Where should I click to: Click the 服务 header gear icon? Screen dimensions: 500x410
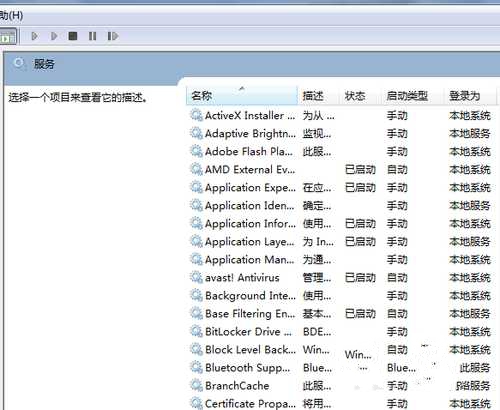(x=19, y=63)
